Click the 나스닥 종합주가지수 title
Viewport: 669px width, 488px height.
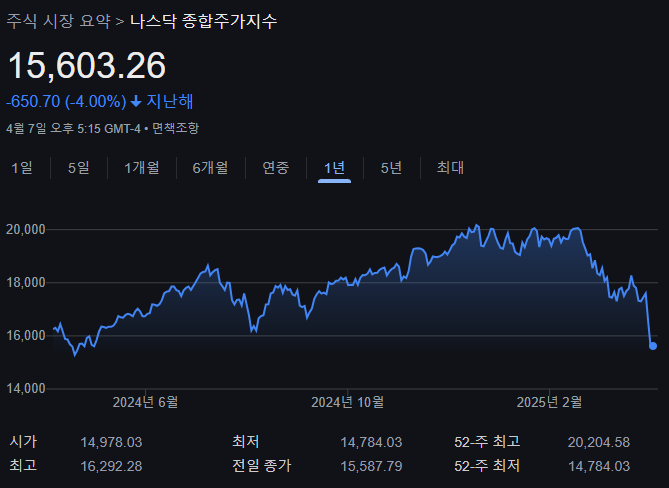click(204, 21)
